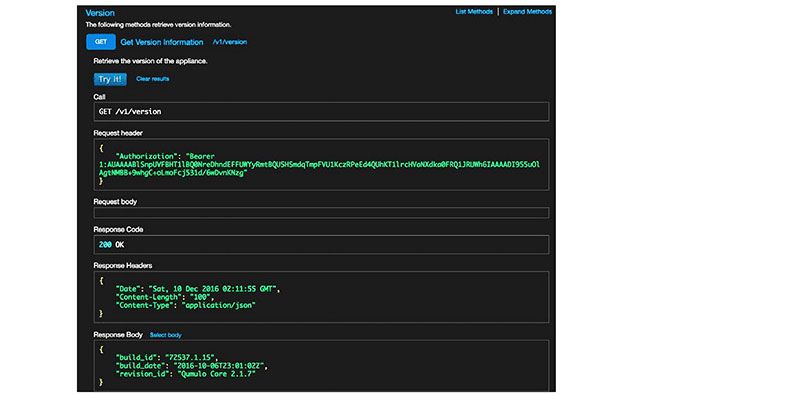Click the Try it! button

pos(110,79)
